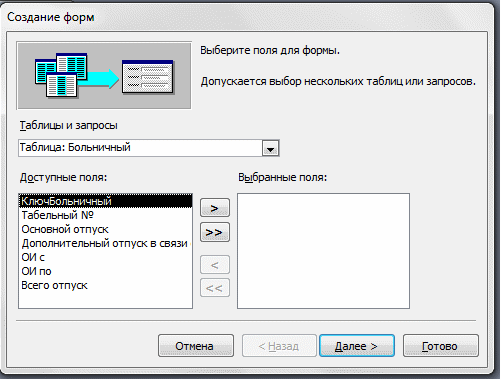Add selected field with single arrow button
The height and width of the screenshot is (380, 501).
coord(215,208)
